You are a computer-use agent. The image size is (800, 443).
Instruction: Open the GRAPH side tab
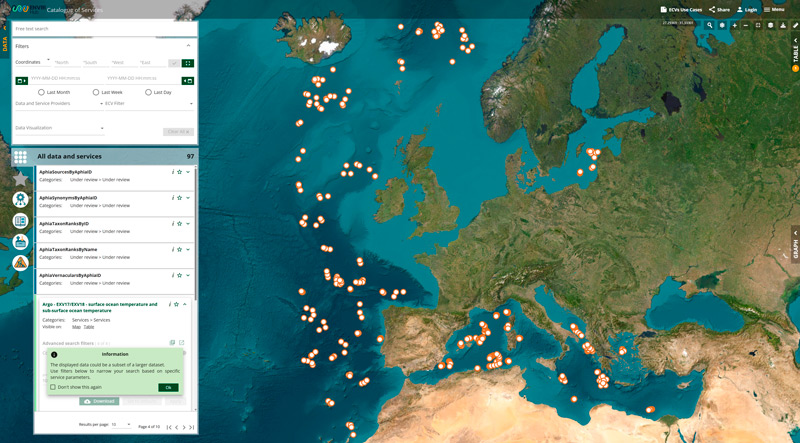[x=795, y=243]
